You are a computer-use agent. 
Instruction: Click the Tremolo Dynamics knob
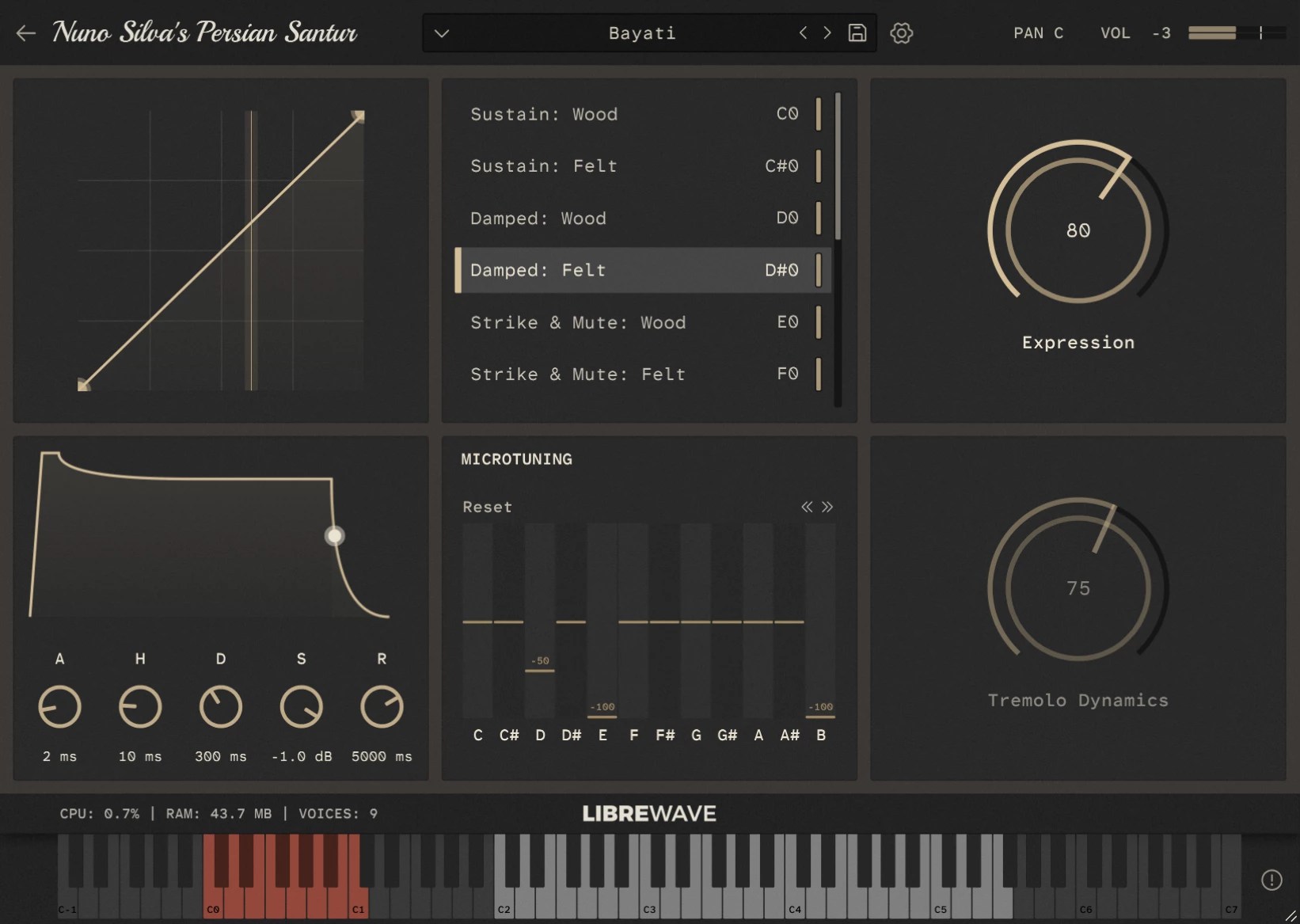1078,587
